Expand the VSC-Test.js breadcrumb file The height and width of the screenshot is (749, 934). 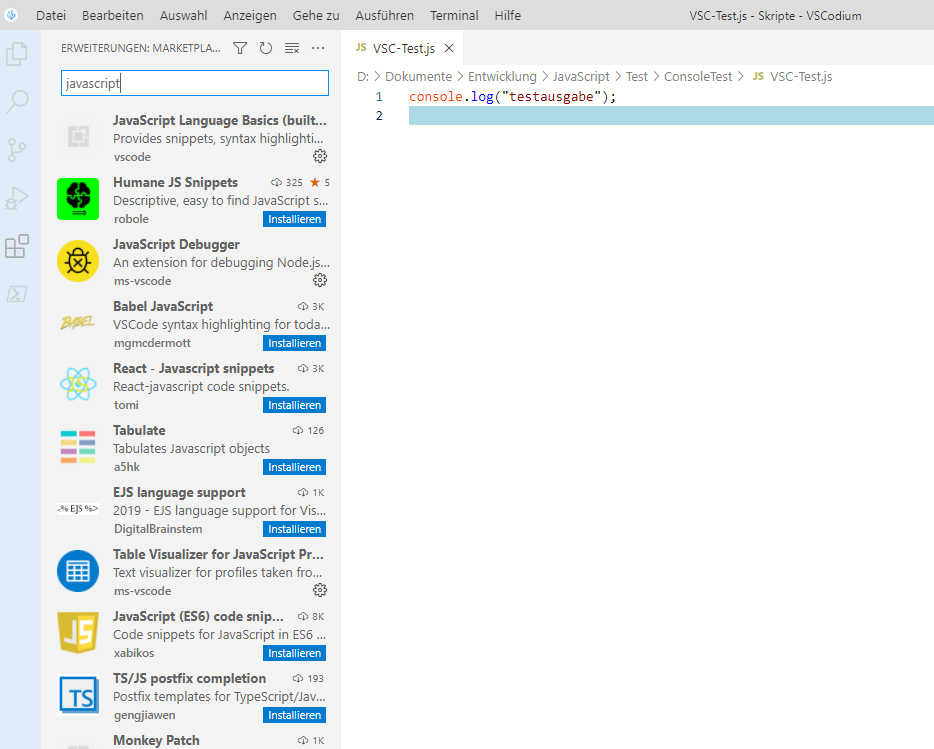tap(793, 77)
